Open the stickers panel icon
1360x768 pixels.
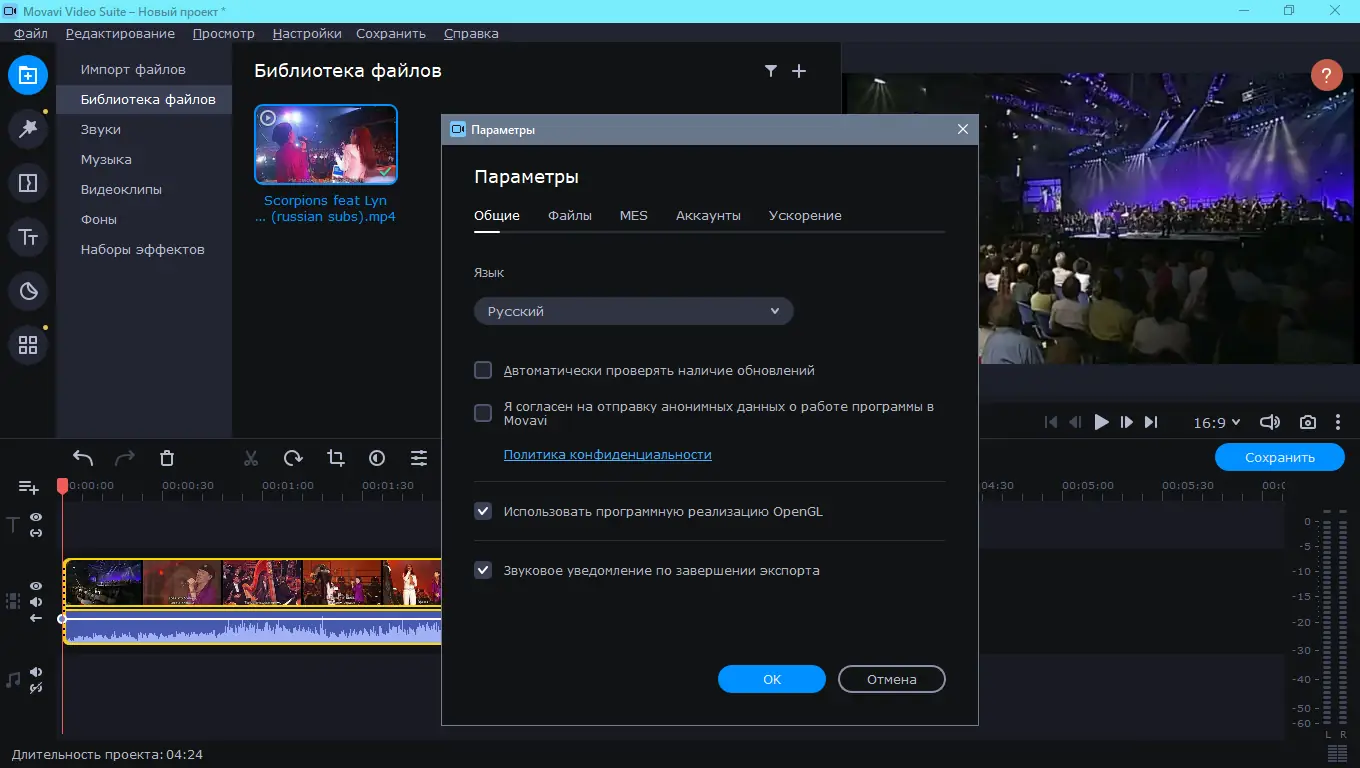(28, 291)
